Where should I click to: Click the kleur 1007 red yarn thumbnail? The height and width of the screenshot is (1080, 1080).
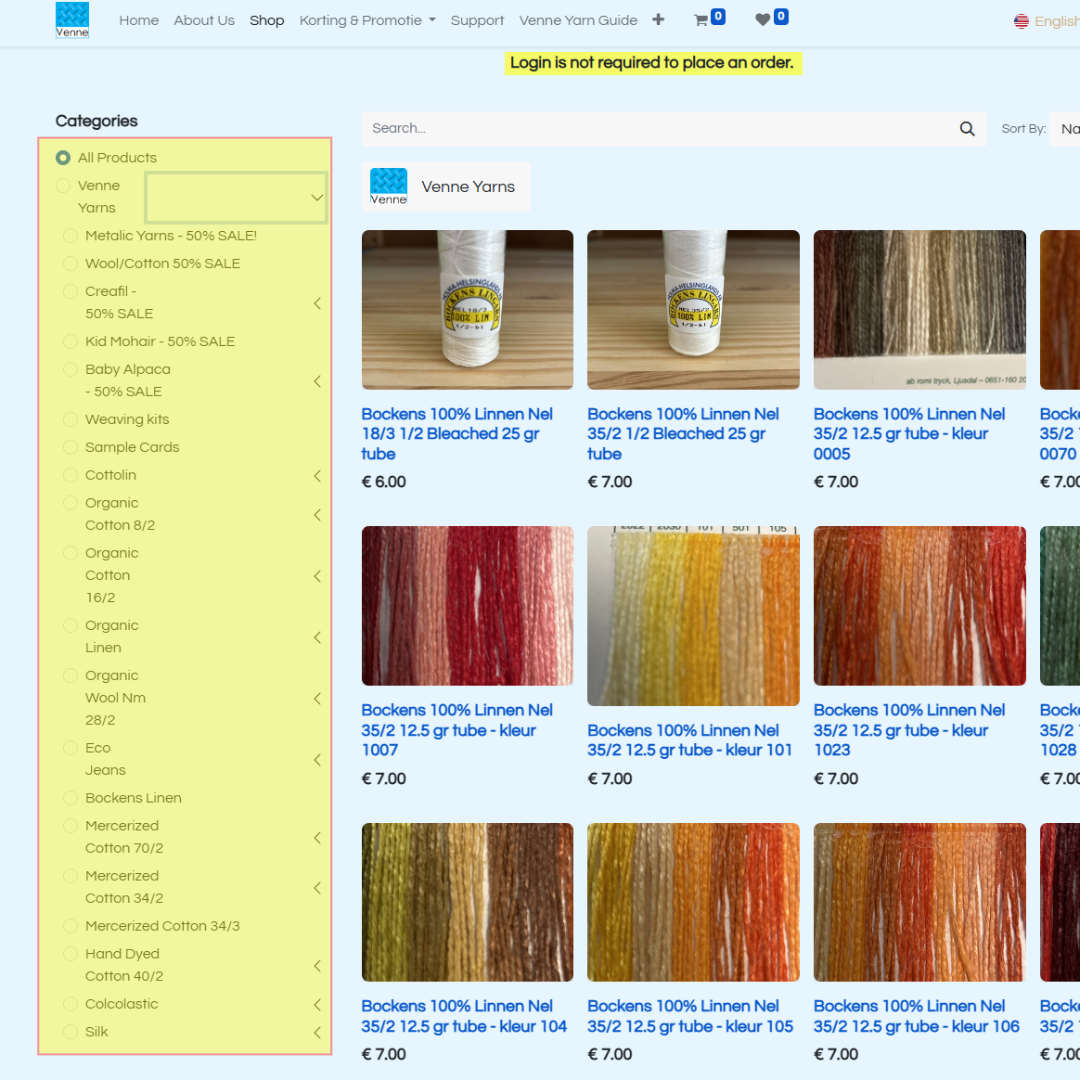pyautogui.click(x=468, y=605)
